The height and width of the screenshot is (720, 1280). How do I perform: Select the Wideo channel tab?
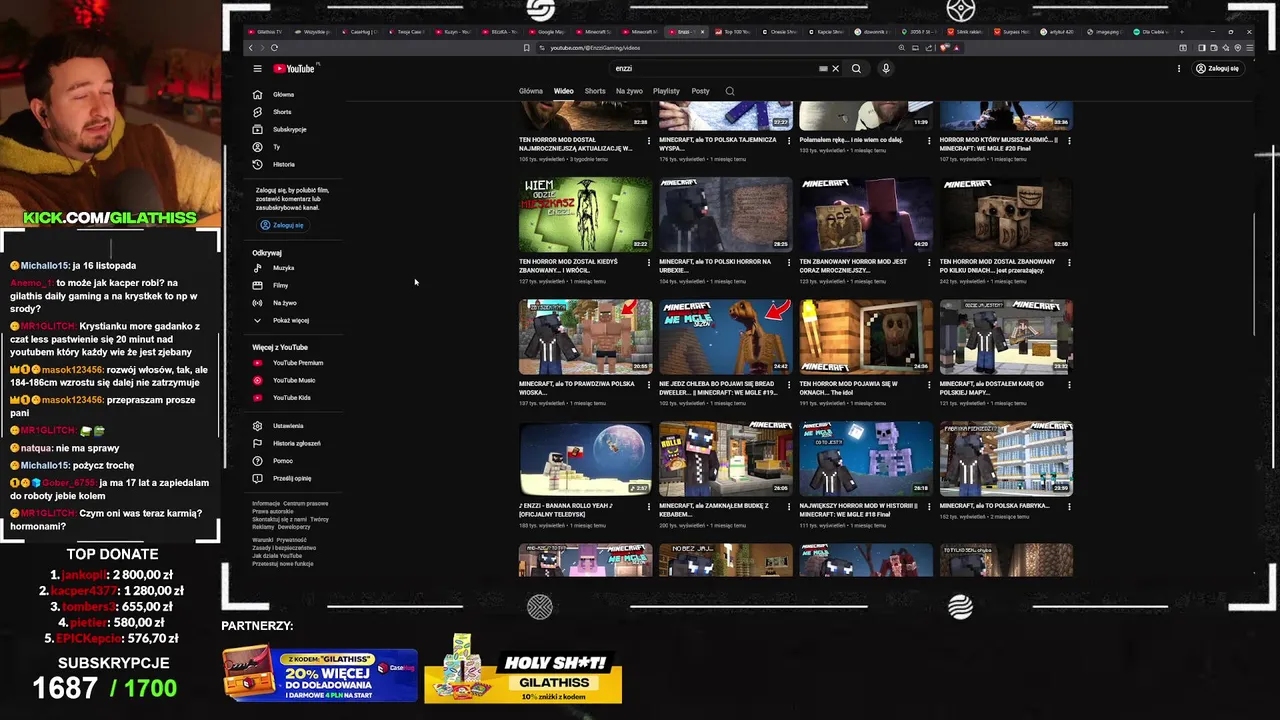(564, 91)
